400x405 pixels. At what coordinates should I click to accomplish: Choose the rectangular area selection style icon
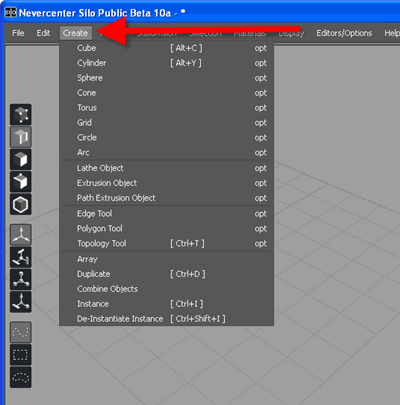click(21, 355)
